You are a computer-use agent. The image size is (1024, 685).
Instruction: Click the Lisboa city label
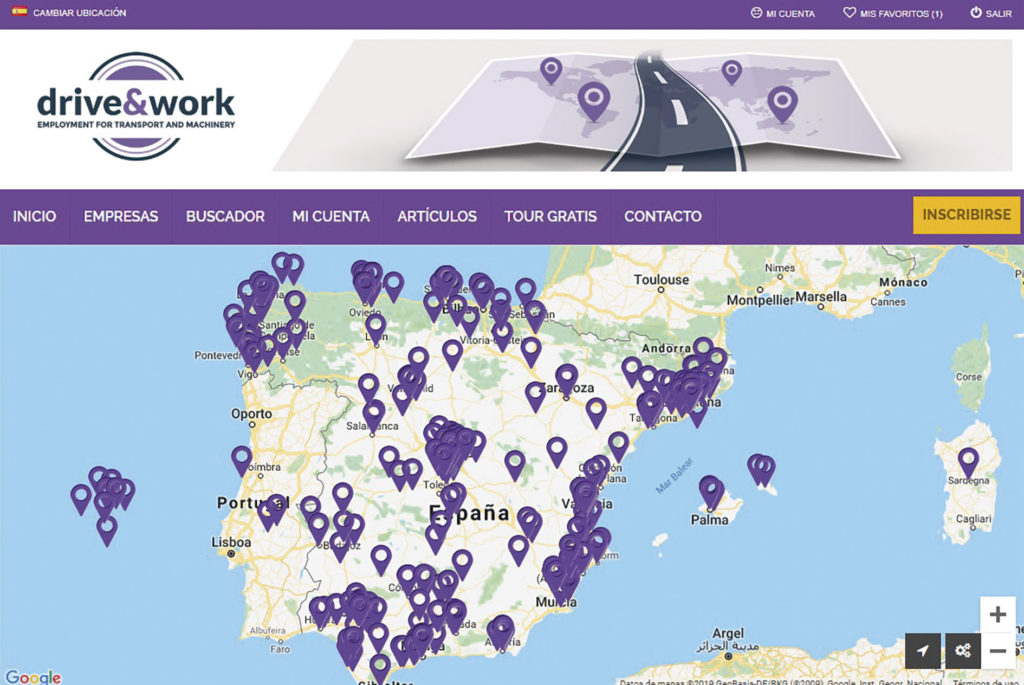click(x=231, y=542)
